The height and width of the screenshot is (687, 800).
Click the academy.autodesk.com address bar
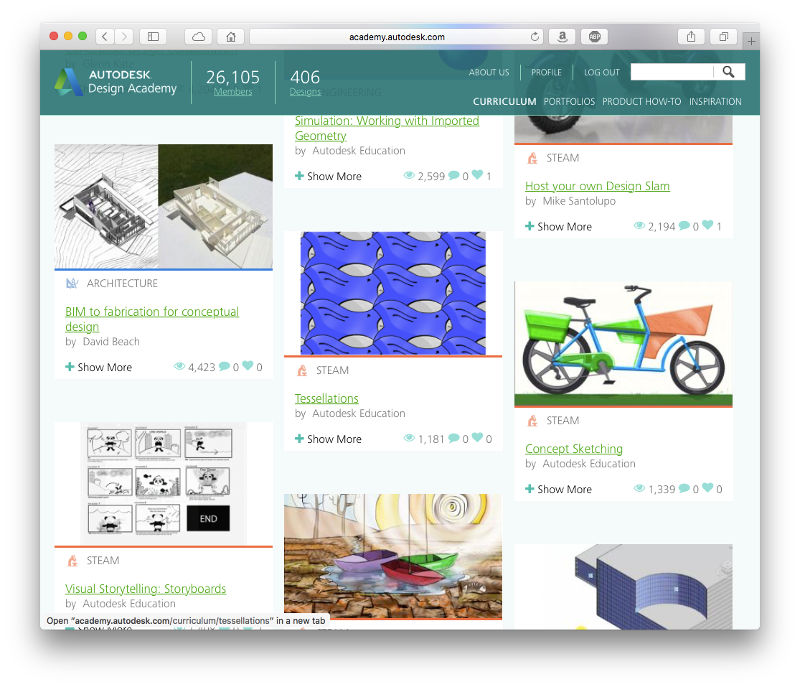click(396, 37)
